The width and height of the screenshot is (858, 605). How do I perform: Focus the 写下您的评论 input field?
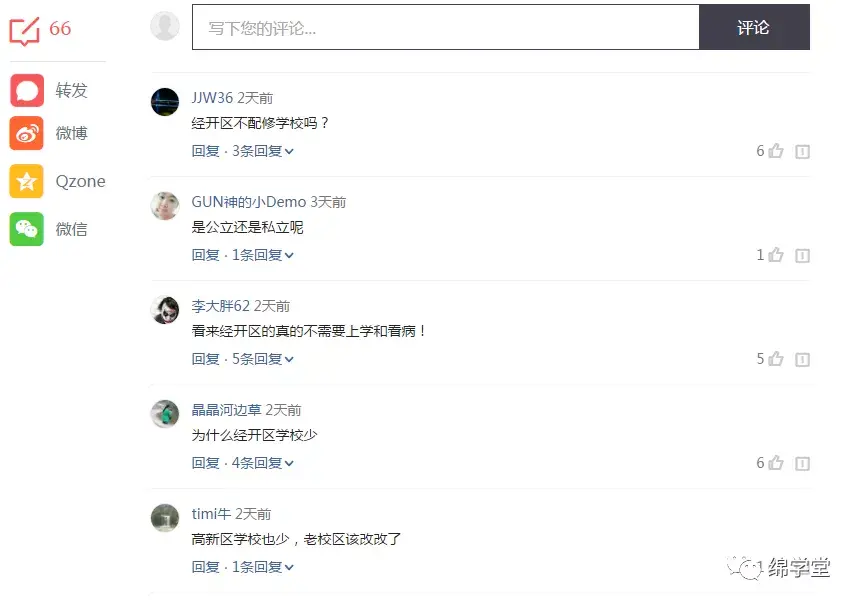(445, 27)
